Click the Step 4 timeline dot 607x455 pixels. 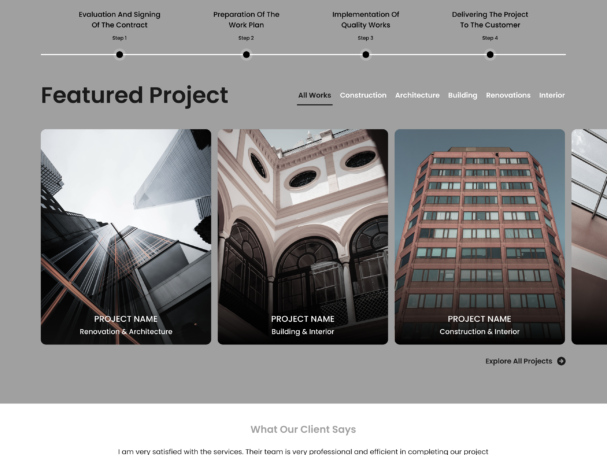(x=490, y=55)
